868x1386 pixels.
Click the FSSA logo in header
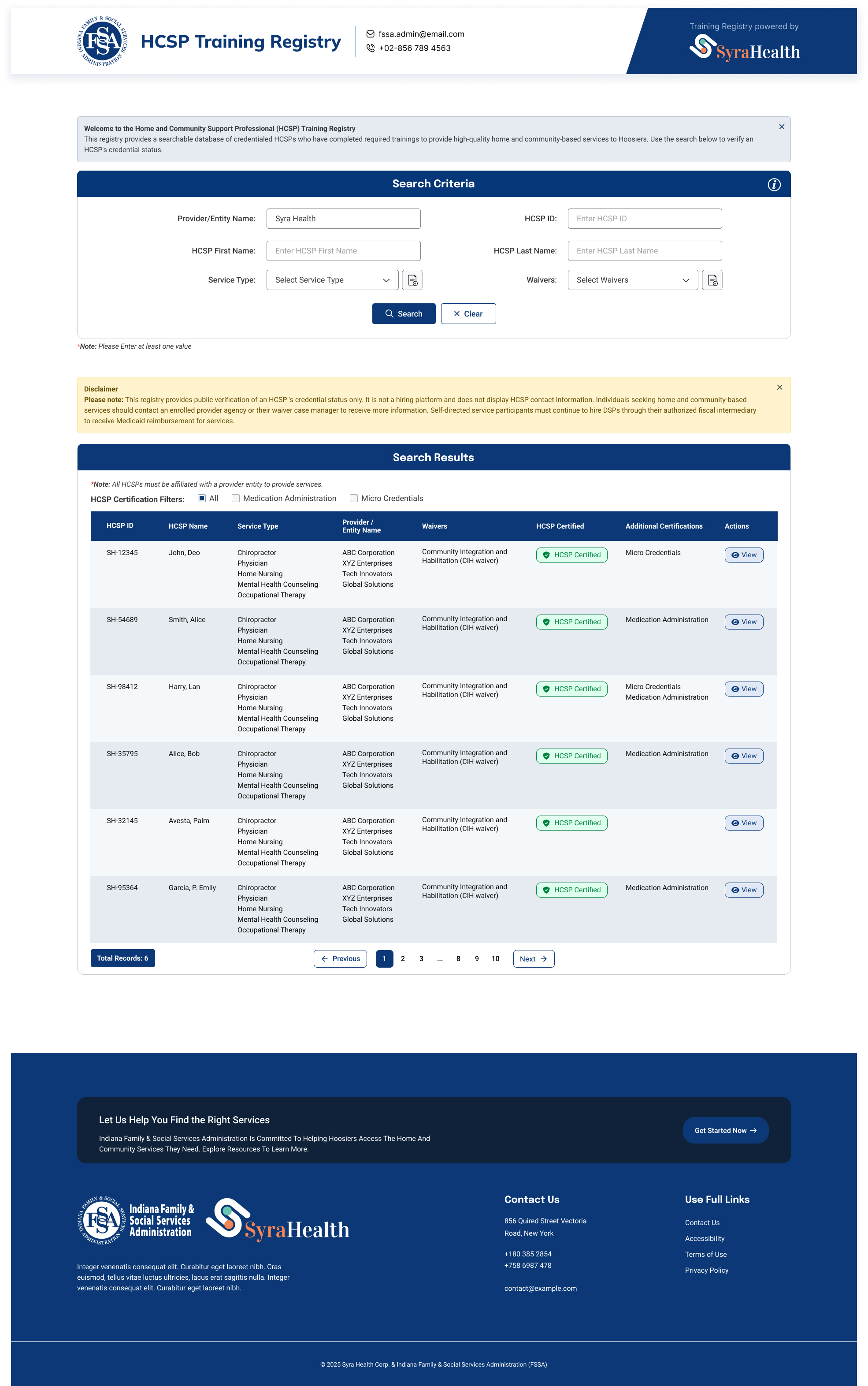(102, 41)
